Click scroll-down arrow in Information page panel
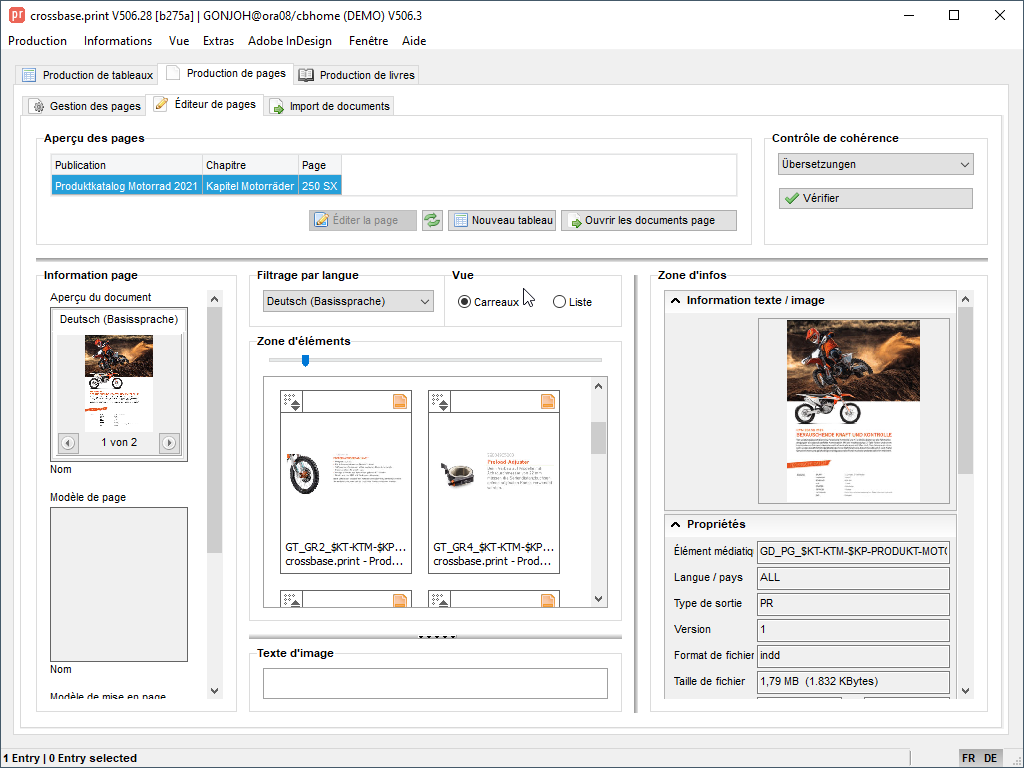 click(x=214, y=690)
